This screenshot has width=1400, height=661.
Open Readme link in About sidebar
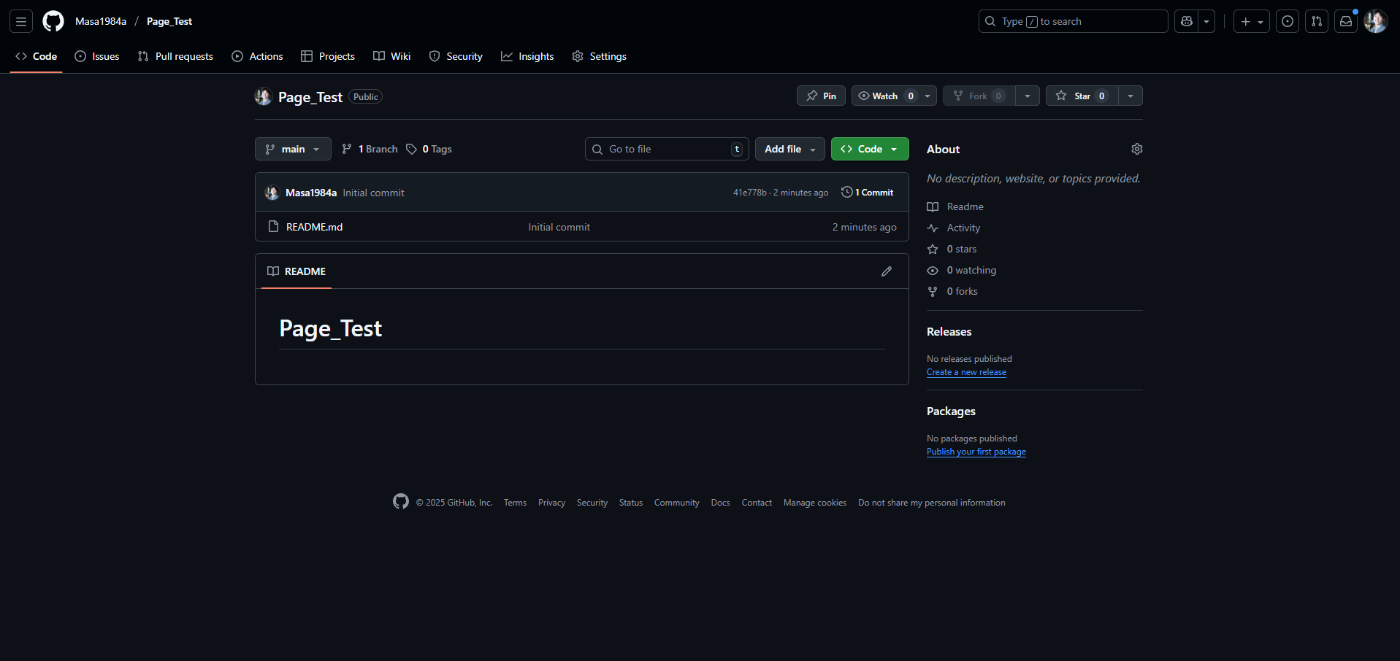coord(955,207)
